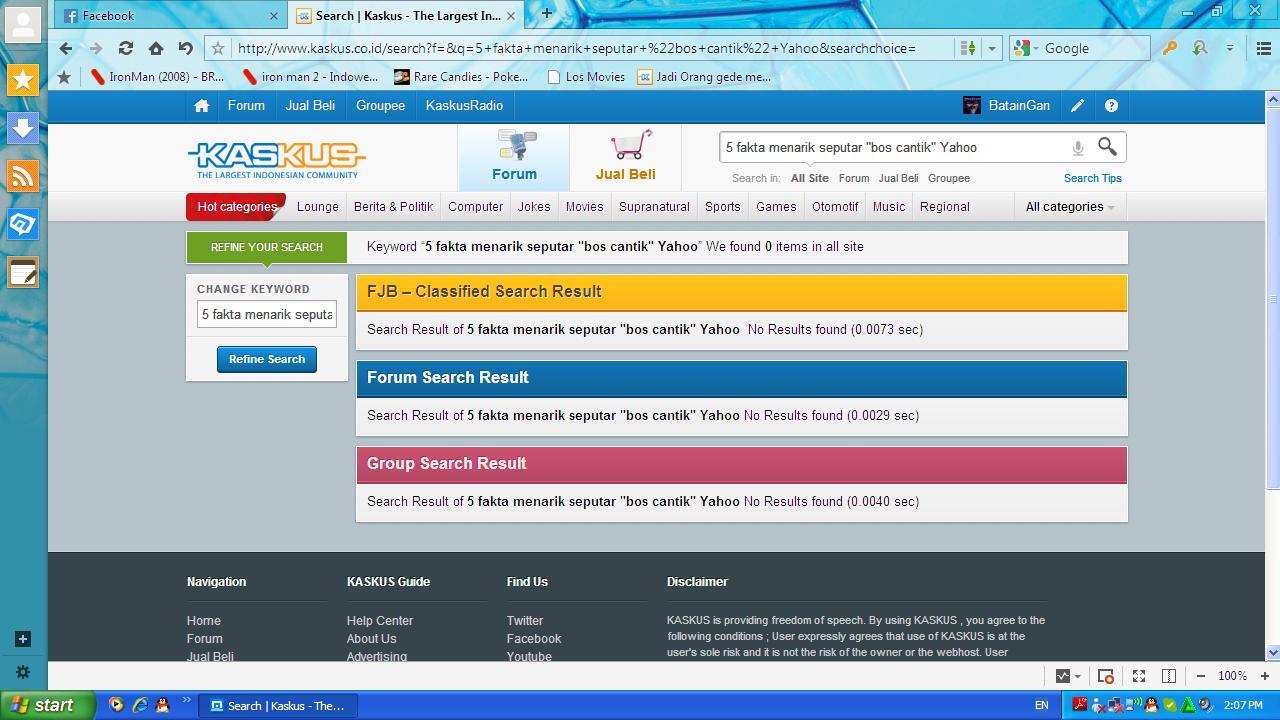Open a new browser tab
This screenshot has height=720, width=1280.
(x=546, y=13)
